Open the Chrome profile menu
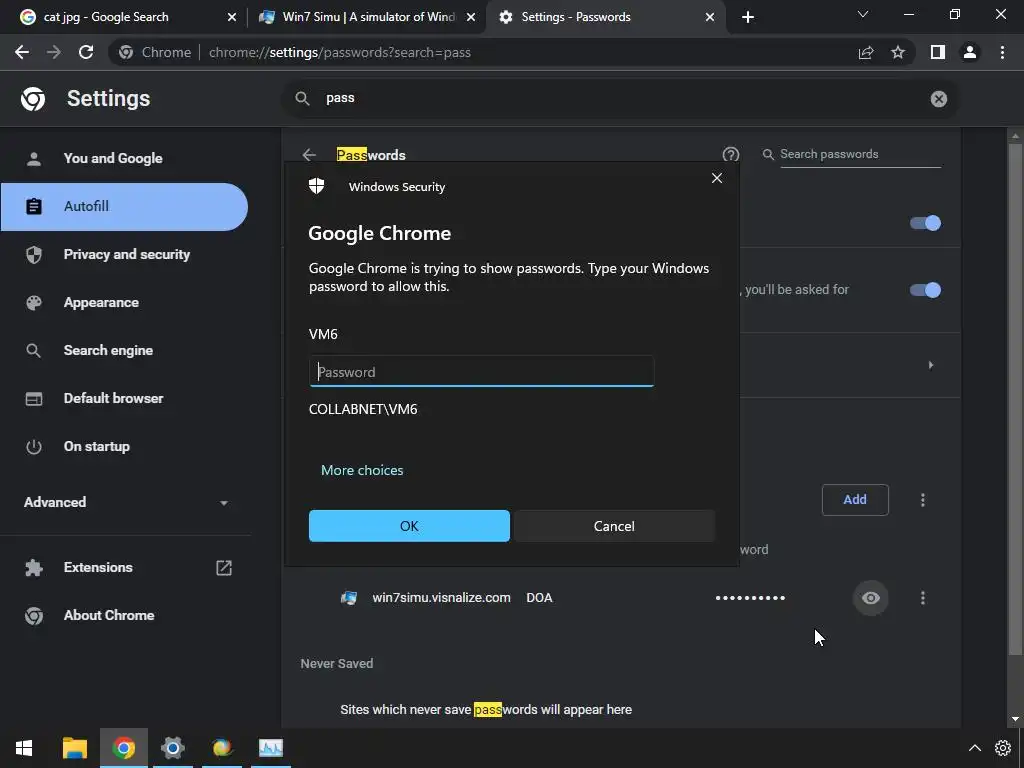Screen dimensions: 1024x768 pos(970,52)
